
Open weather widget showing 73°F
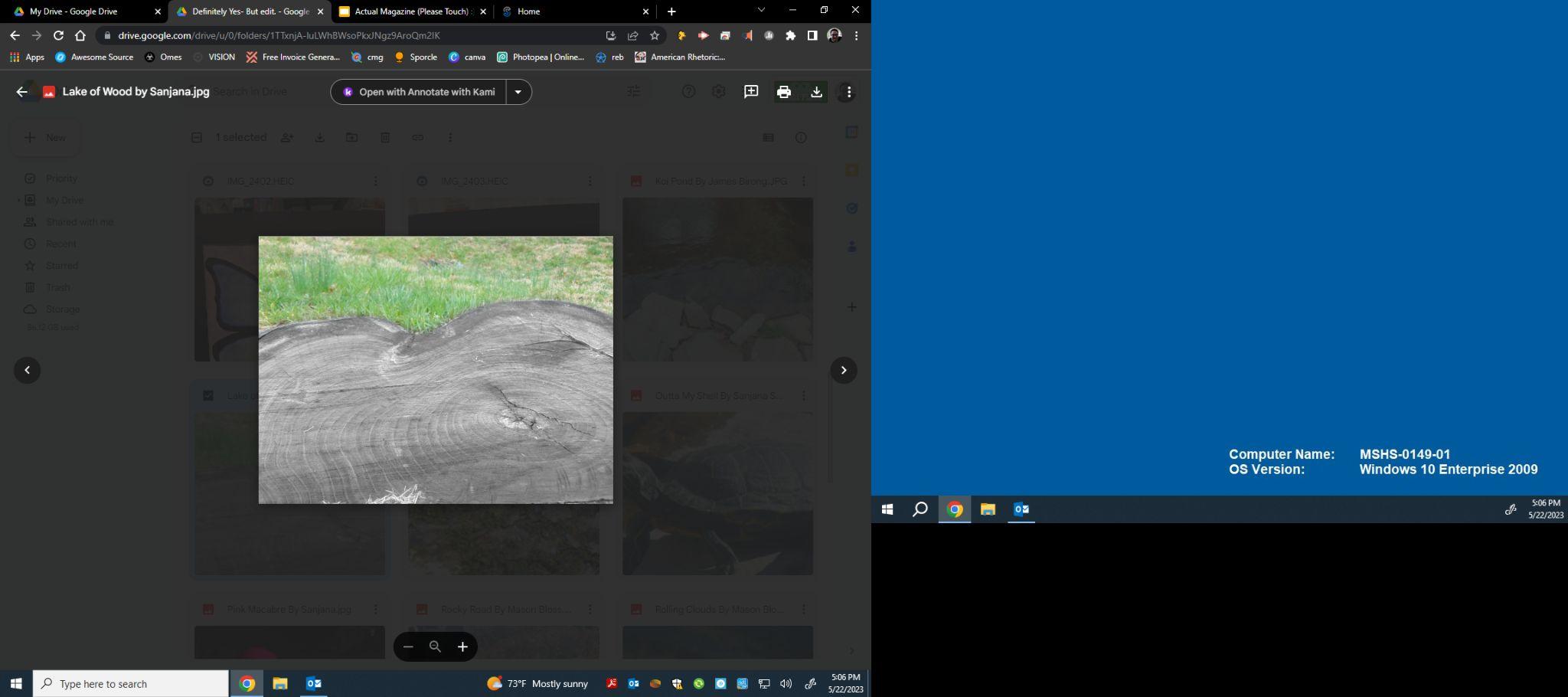click(x=537, y=684)
